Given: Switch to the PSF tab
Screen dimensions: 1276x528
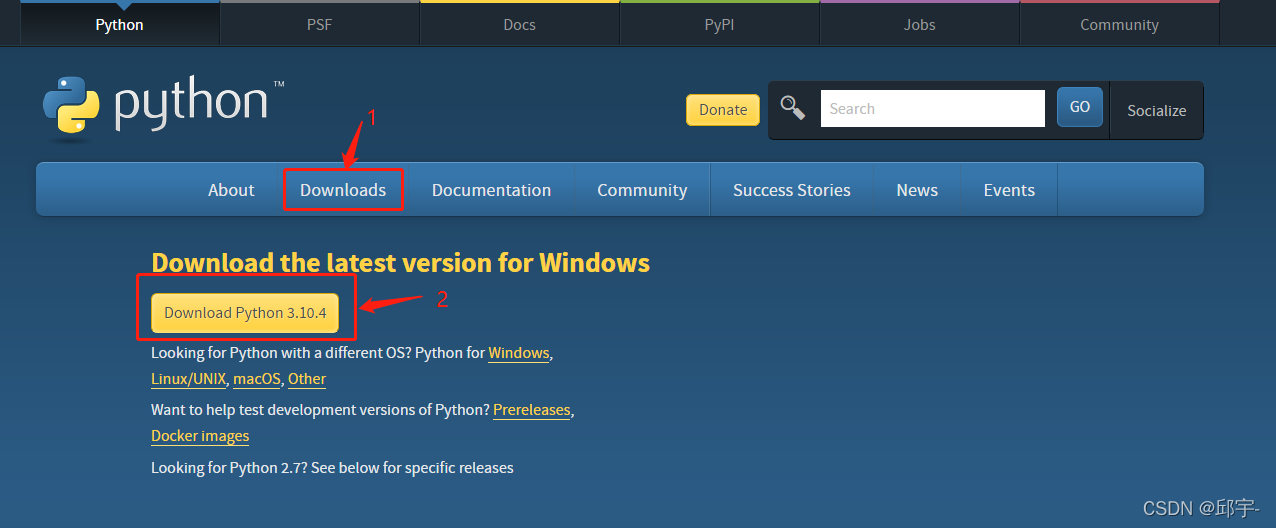Looking at the screenshot, I should 319,24.
